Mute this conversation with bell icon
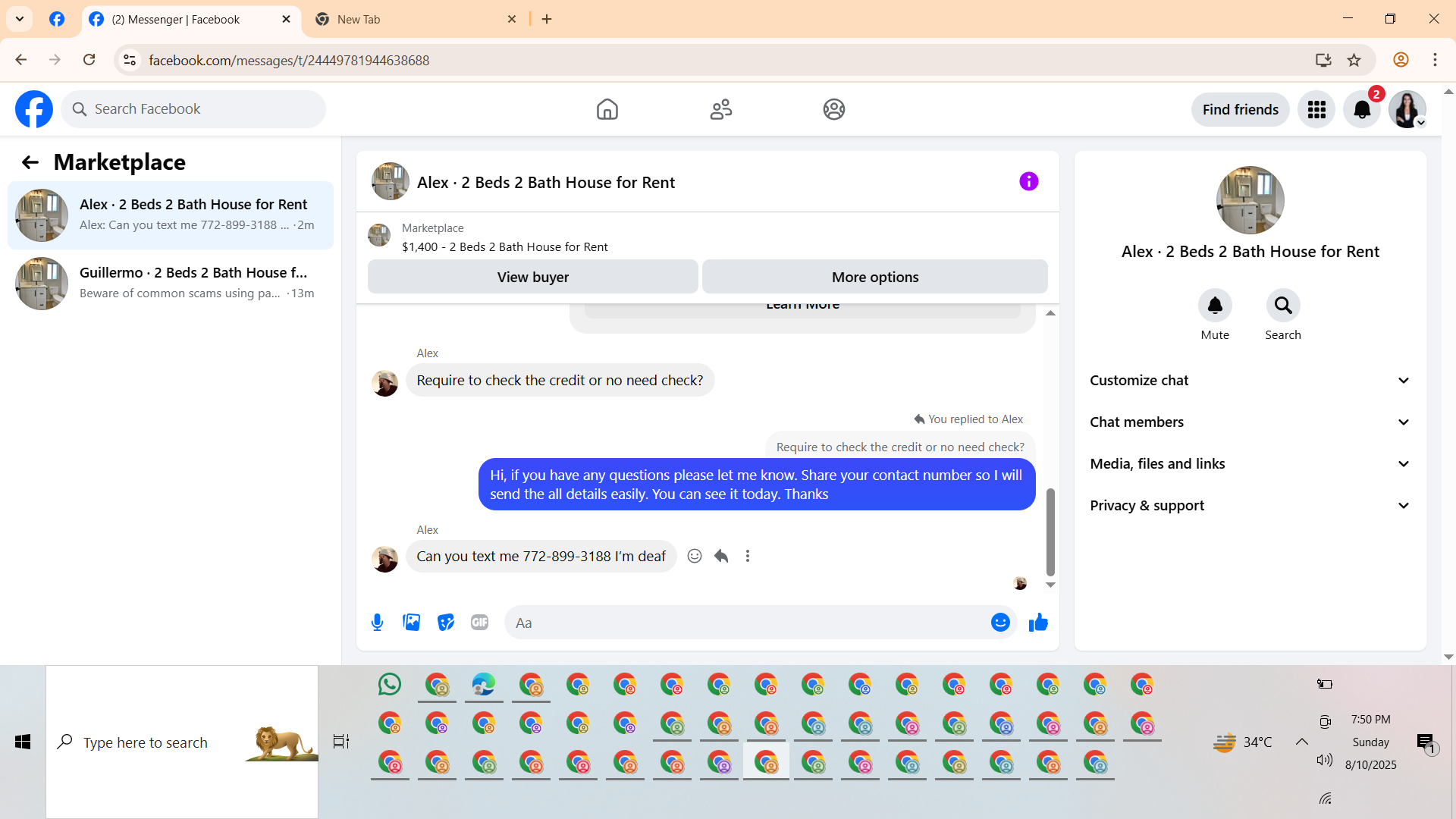The height and width of the screenshot is (819, 1456). click(x=1215, y=305)
